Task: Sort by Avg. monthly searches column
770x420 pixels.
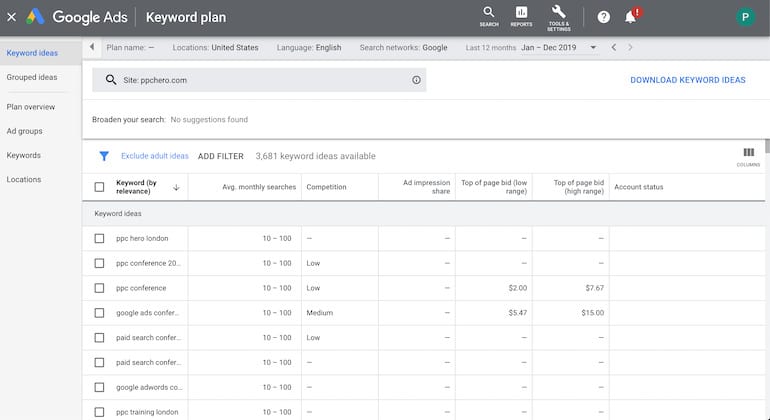Action: [x=259, y=187]
